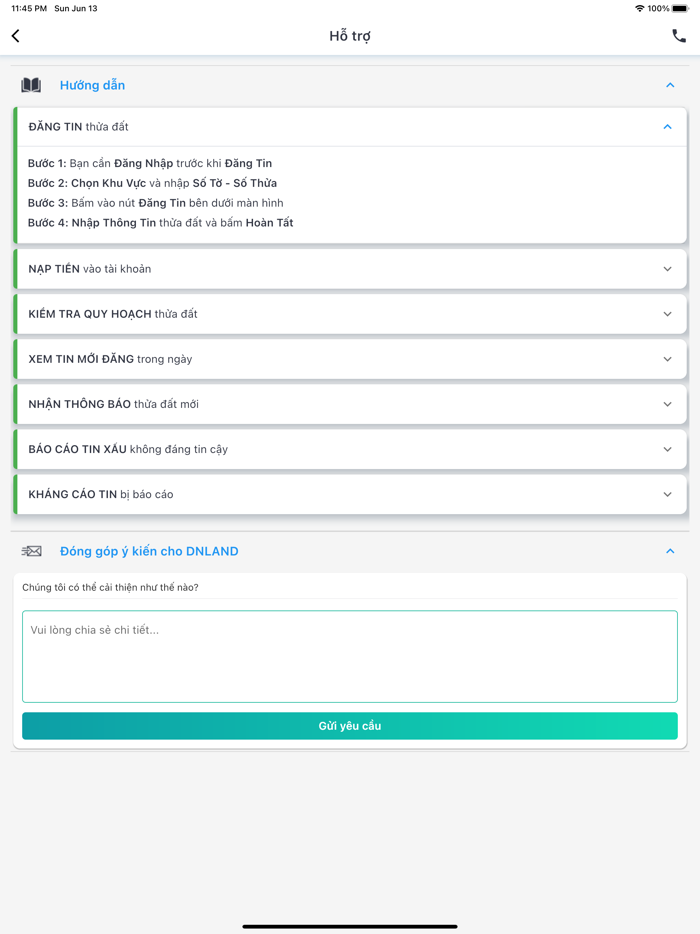
Task: Click the envelope feedback icon
Action: click(x=31, y=551)
